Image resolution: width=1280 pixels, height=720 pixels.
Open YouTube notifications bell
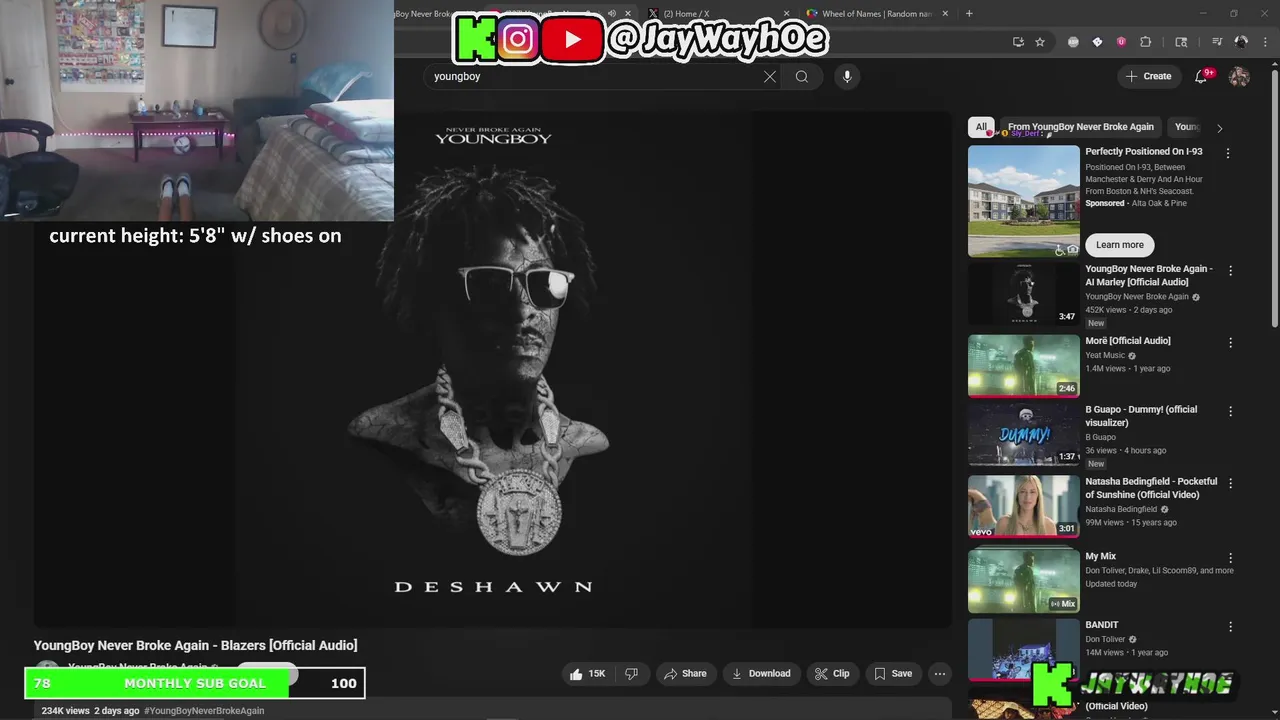click(x=1202, y=76)
